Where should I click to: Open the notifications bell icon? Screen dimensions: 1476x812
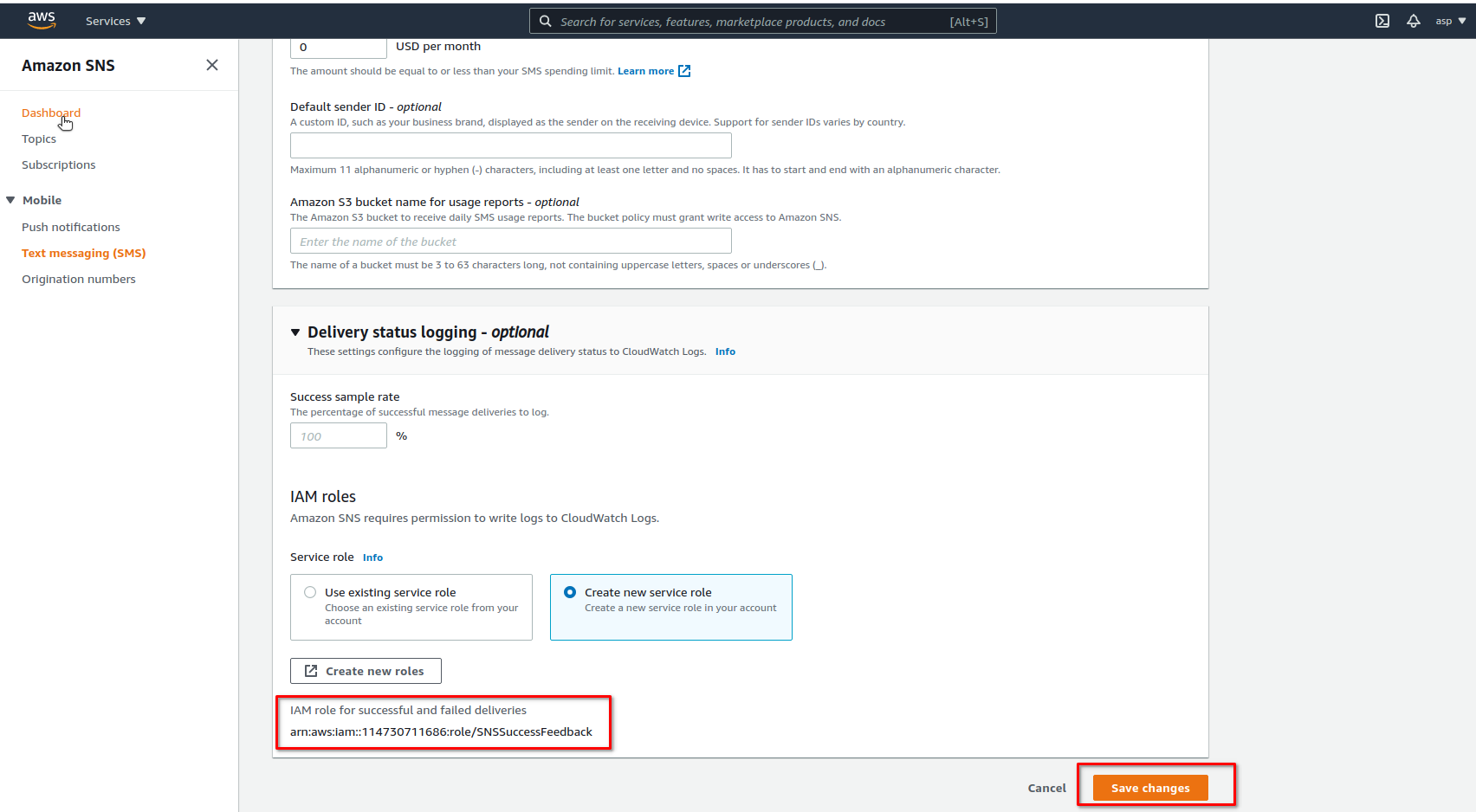coord(1414,21)
